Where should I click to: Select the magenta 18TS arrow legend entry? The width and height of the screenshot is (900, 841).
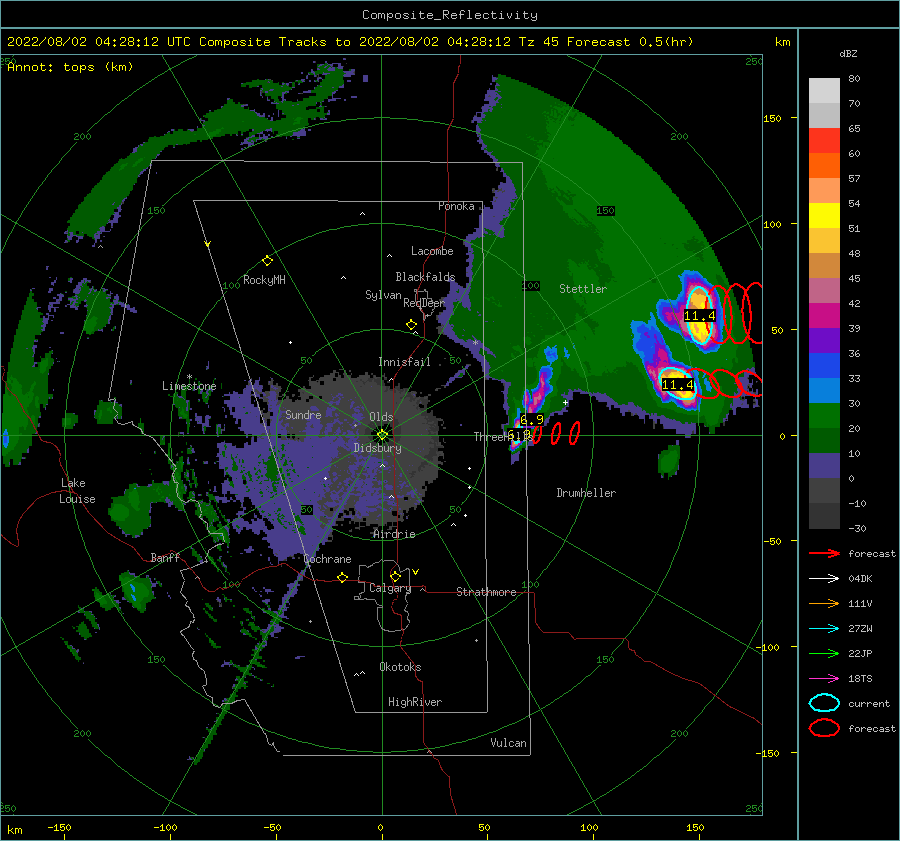[824, 679]
